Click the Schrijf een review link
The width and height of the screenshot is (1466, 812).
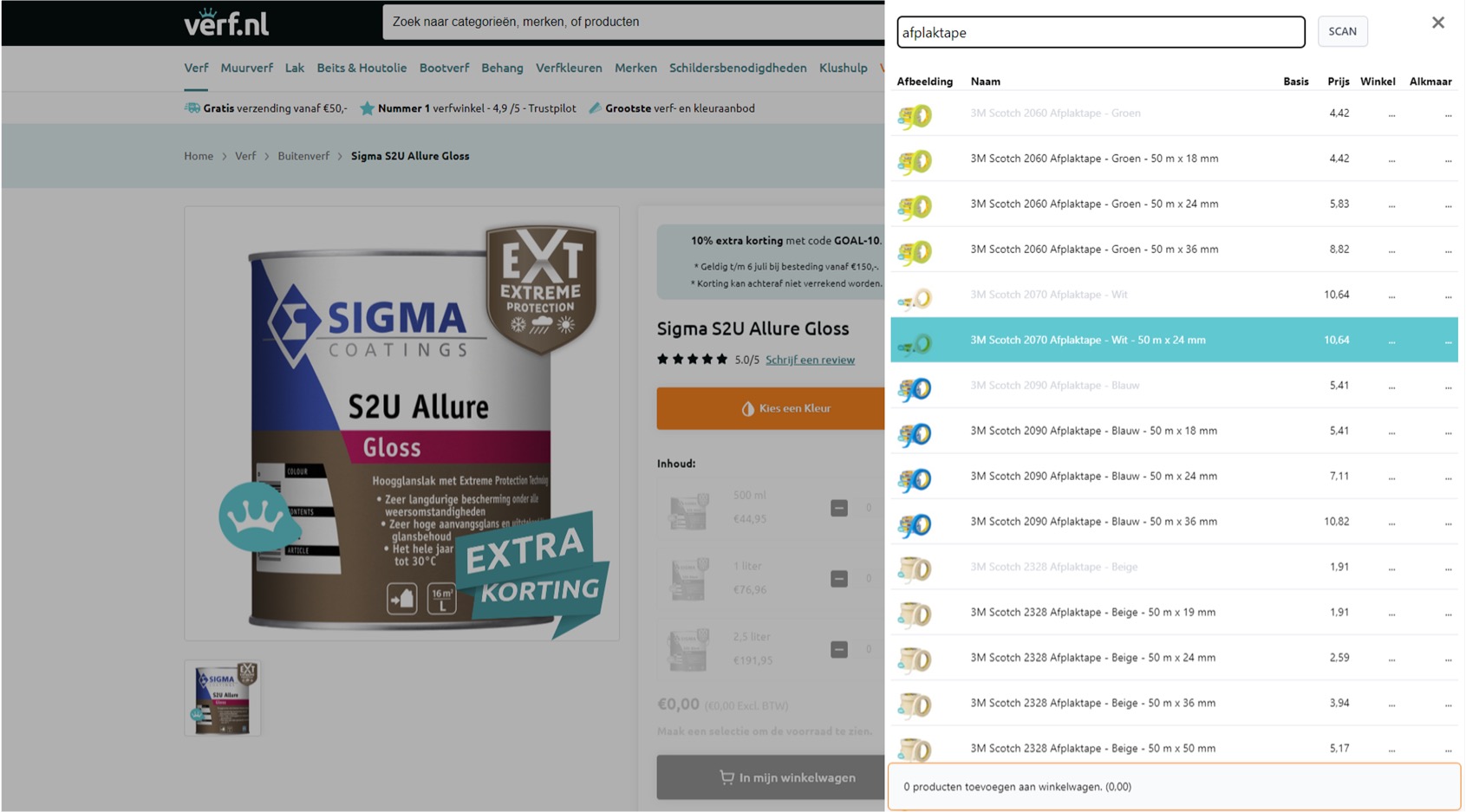tap(810, 360)
